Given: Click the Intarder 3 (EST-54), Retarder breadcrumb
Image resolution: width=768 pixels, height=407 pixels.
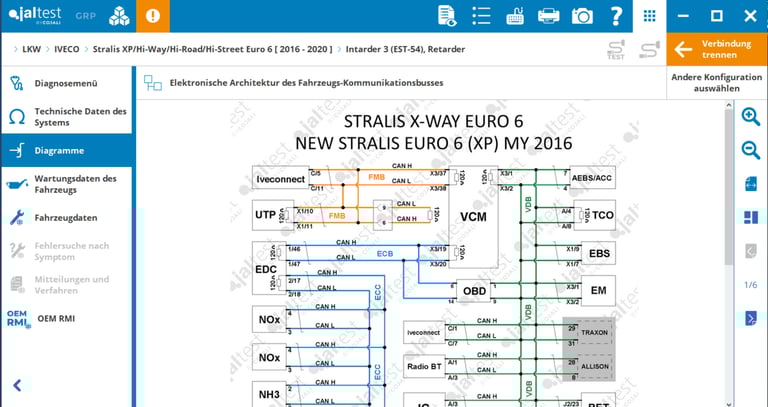Looking at the screenshot, I should (x=406, y=49).
